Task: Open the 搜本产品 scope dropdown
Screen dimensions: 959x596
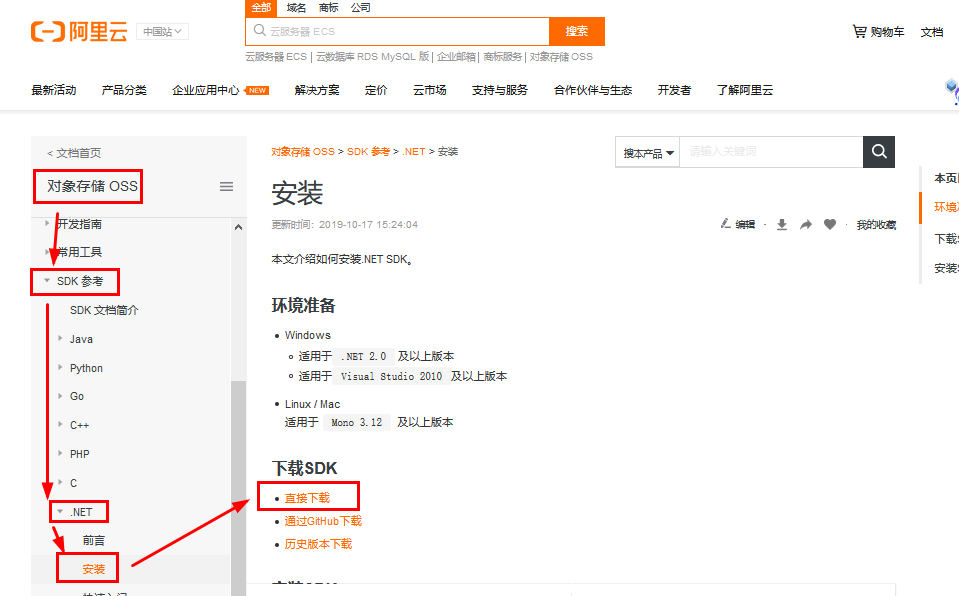Action: tap(648, 152)
